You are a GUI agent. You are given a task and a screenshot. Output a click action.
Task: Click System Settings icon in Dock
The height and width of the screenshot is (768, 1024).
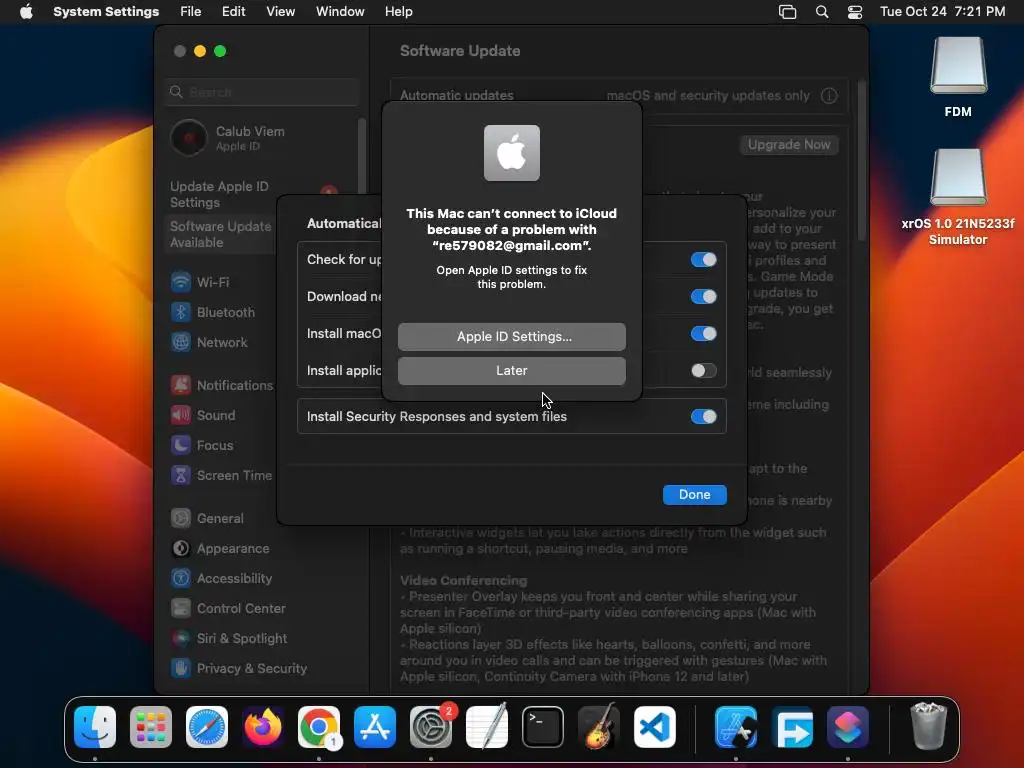(431, 727)
